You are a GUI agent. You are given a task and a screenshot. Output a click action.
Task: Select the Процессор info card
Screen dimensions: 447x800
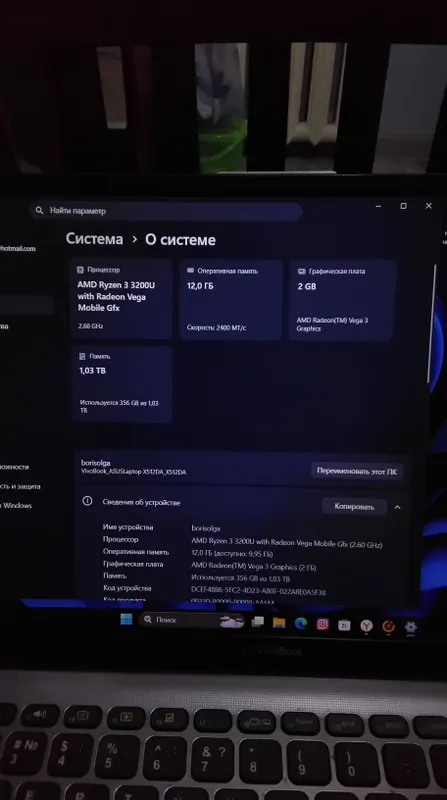click(x=122, y=298)
